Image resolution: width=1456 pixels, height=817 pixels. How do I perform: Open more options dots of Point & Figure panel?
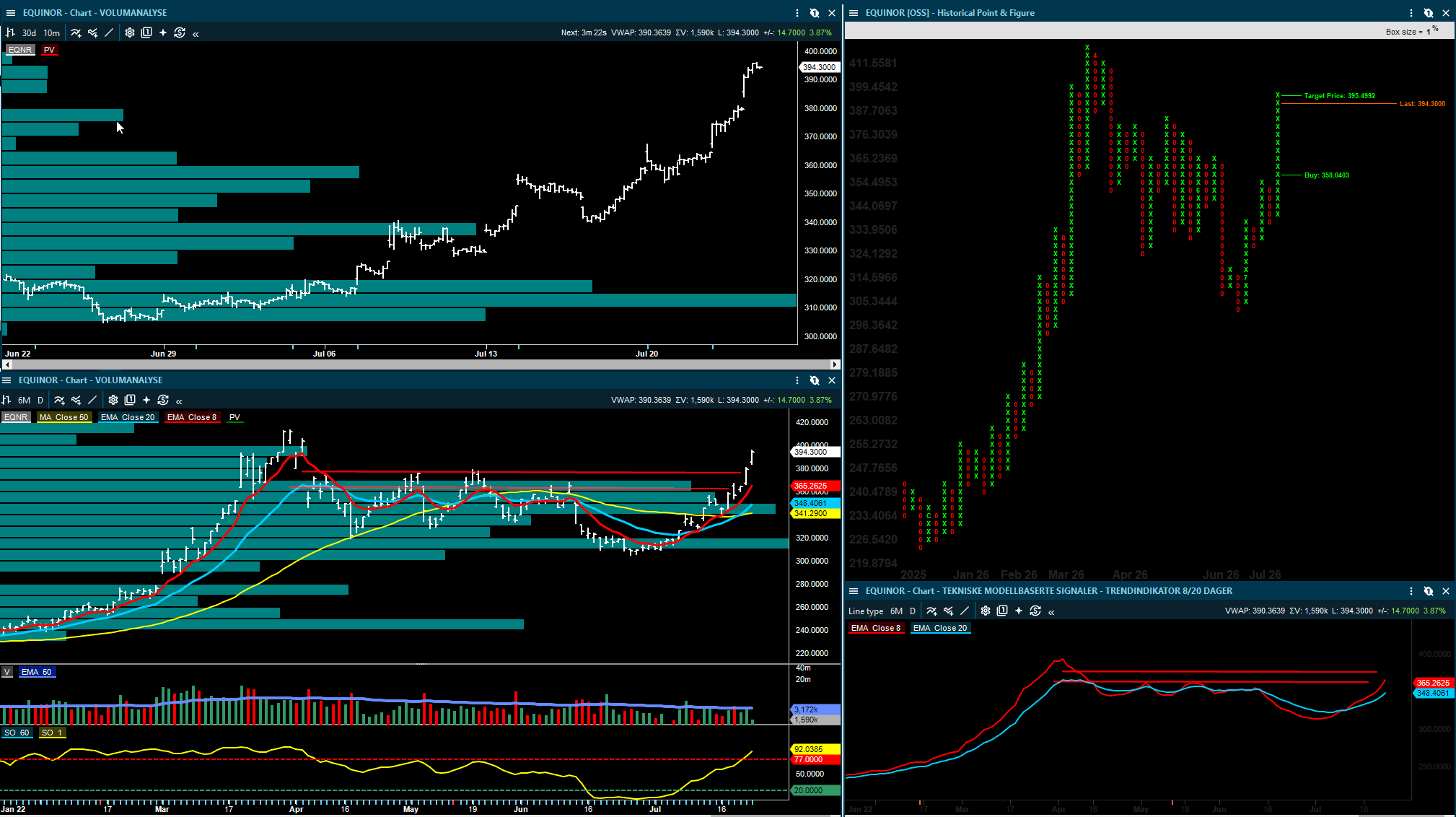point(1411,13)
